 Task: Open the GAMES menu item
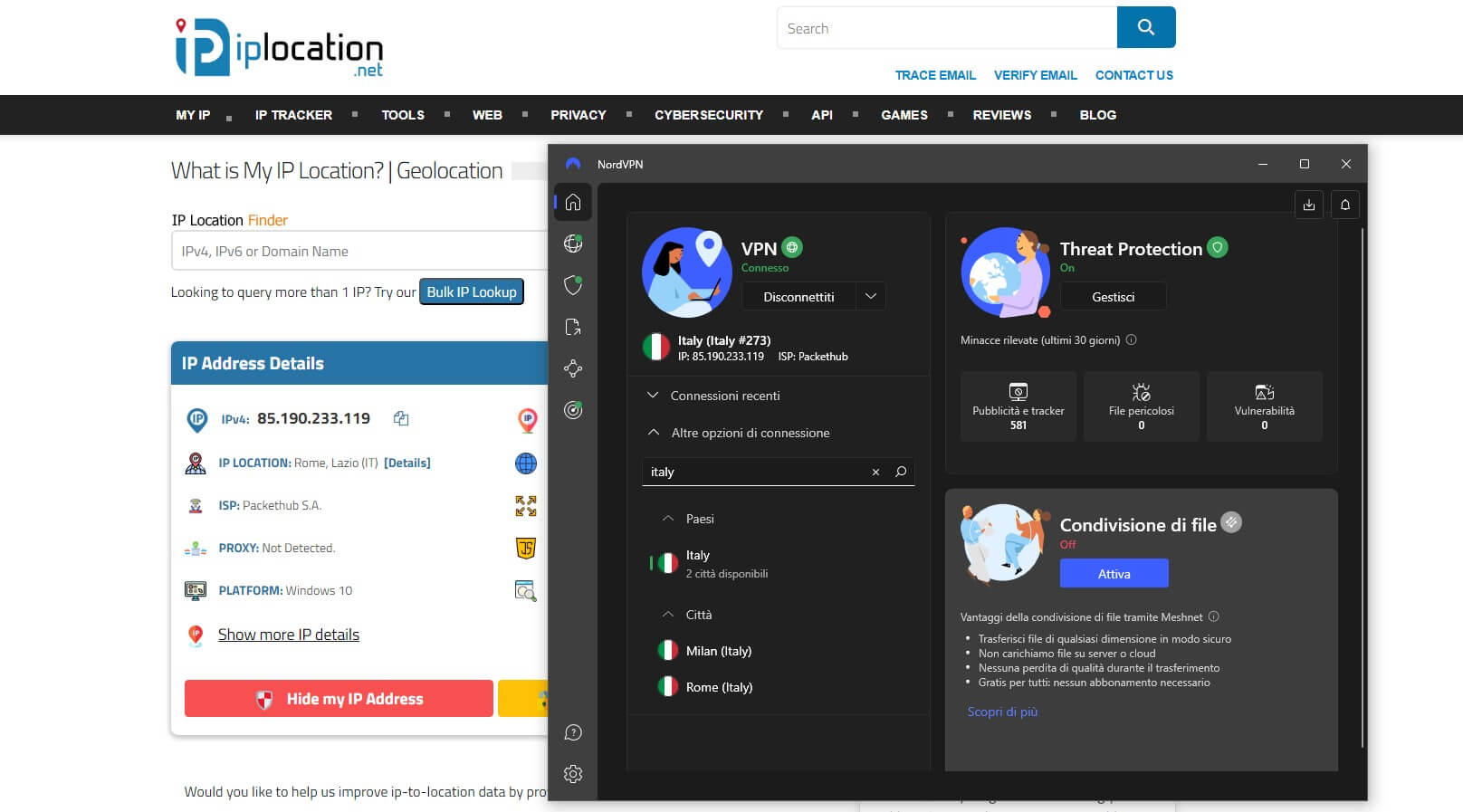pos(904,115)
